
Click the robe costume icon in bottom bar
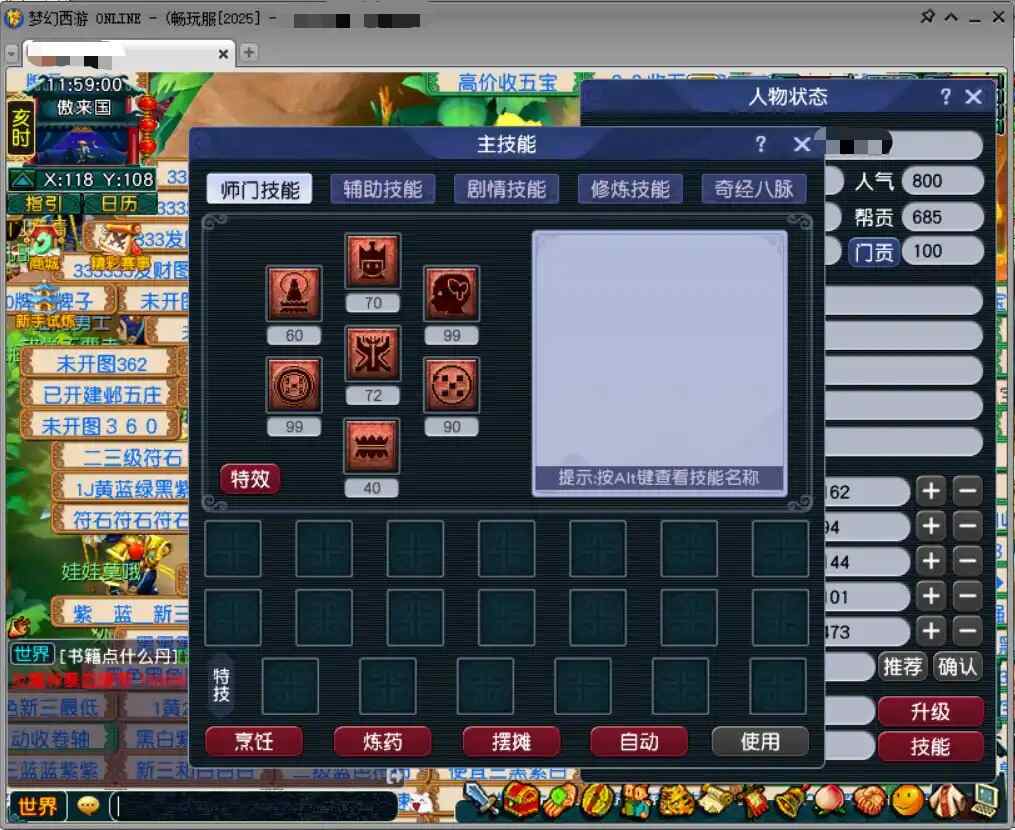[x=946, y=801]
